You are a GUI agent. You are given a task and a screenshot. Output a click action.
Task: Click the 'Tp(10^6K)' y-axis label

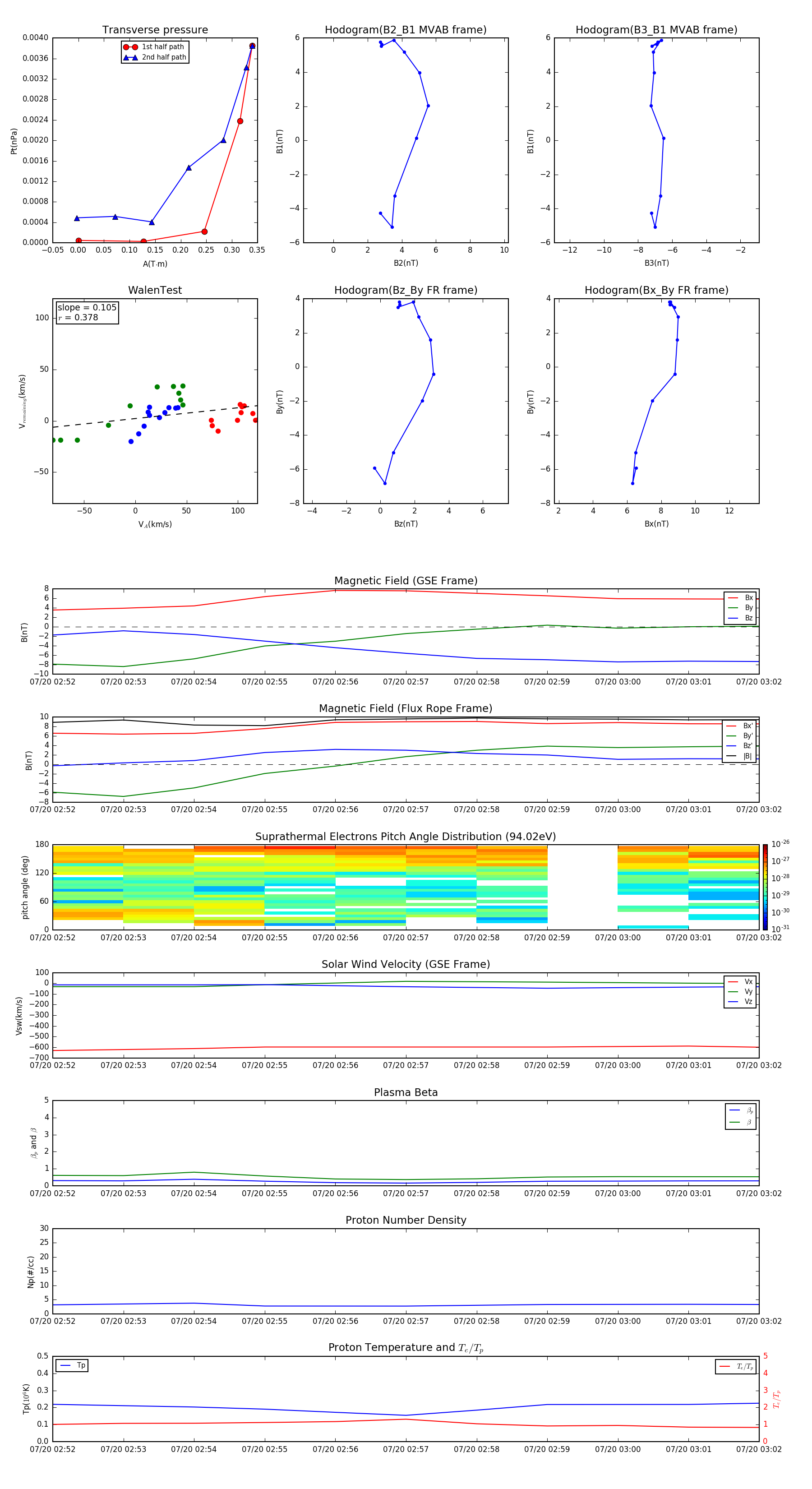tap(27, 1399)
